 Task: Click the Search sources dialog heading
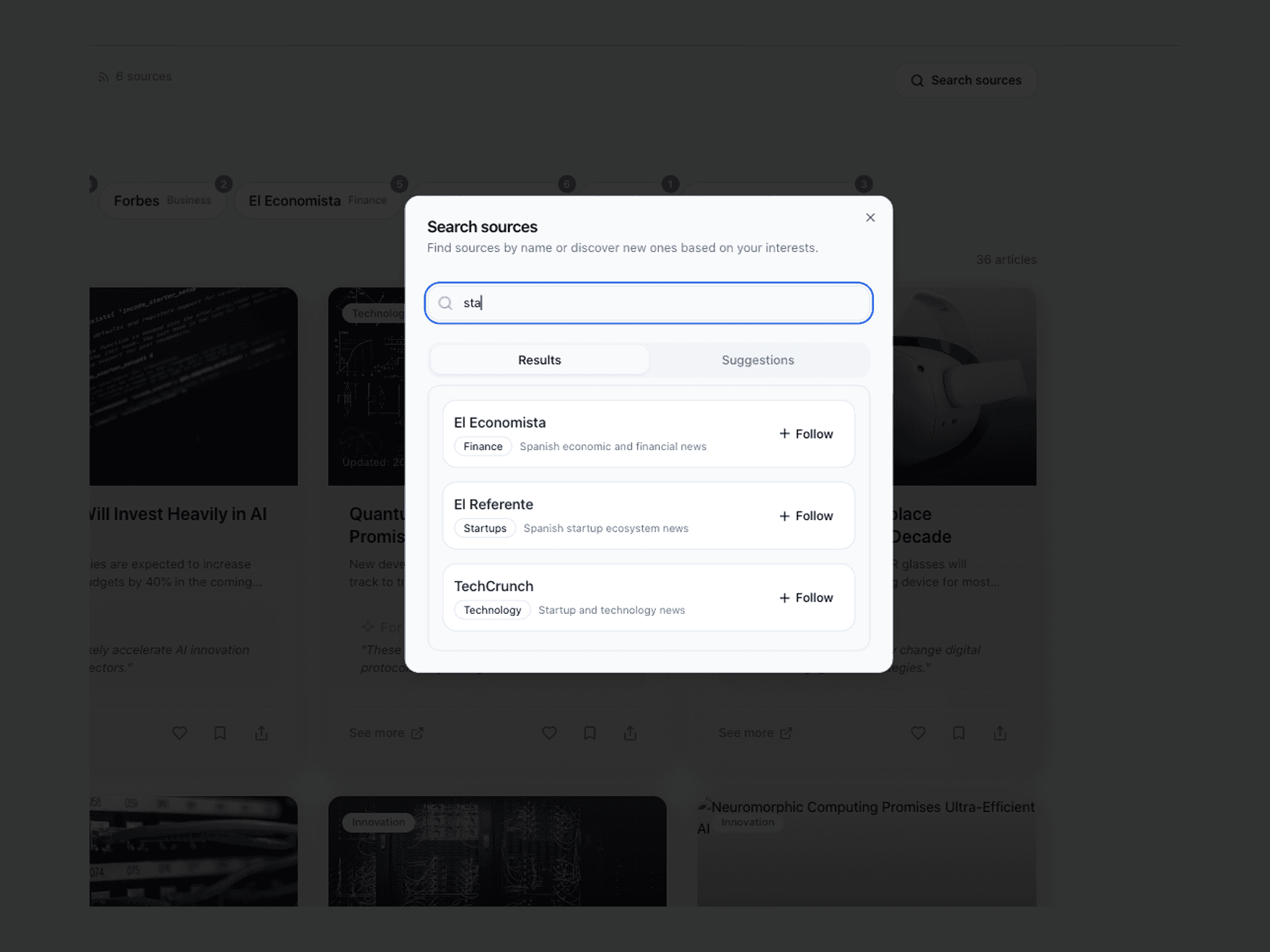(x=482, y=227)
